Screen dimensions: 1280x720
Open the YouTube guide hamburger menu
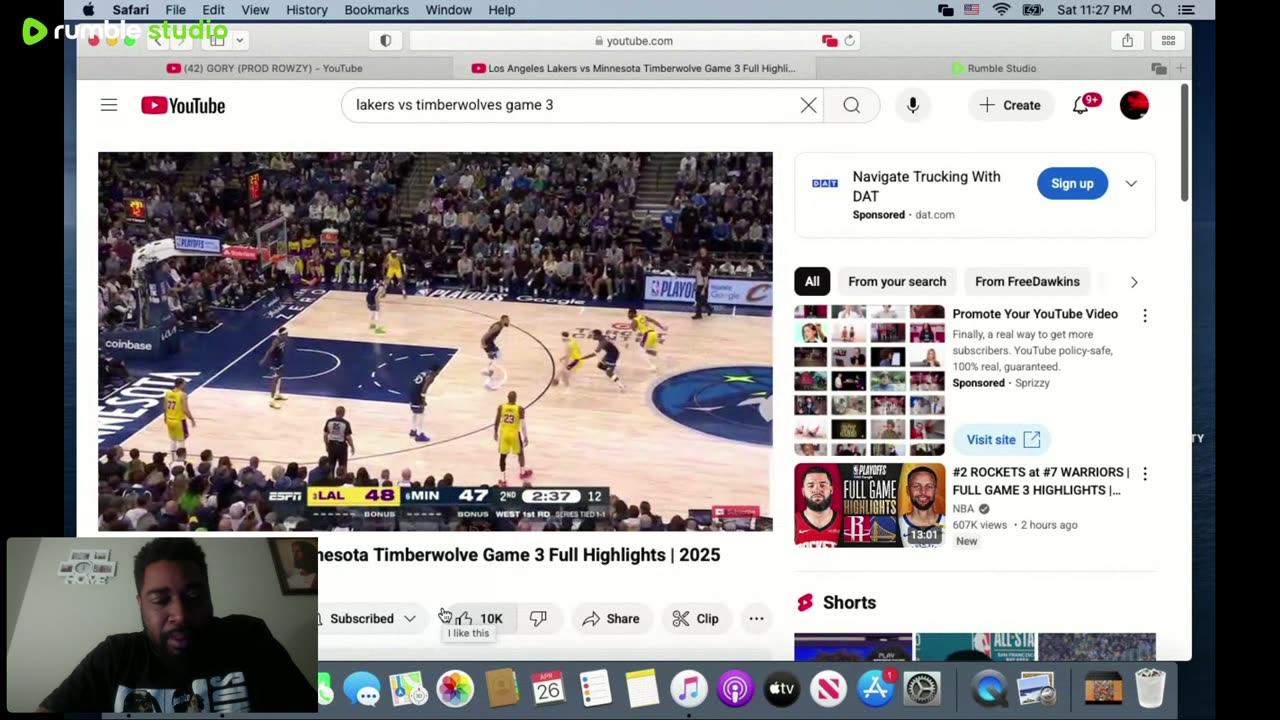coord(109,105)
